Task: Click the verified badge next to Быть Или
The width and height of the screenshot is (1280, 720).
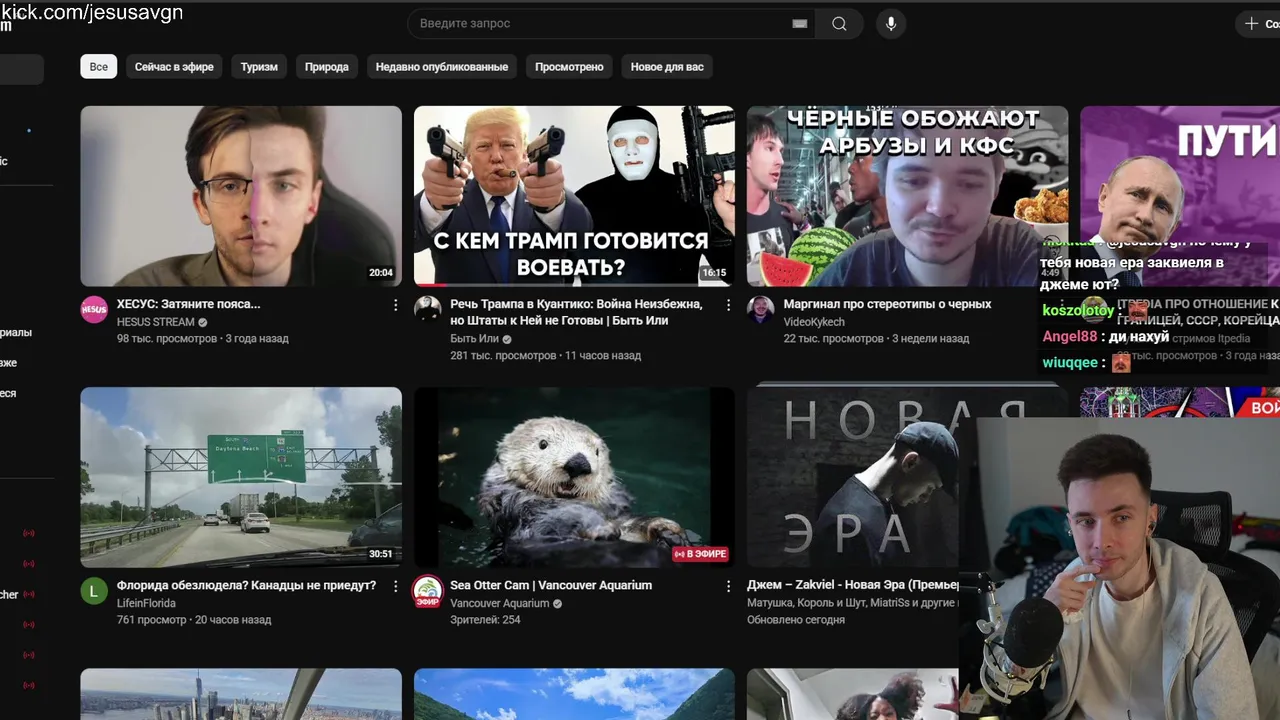Action: [507, 339]
